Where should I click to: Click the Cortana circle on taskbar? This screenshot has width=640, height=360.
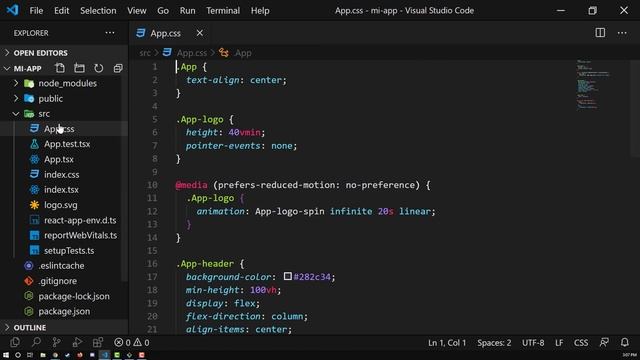[x=18, y=355]
